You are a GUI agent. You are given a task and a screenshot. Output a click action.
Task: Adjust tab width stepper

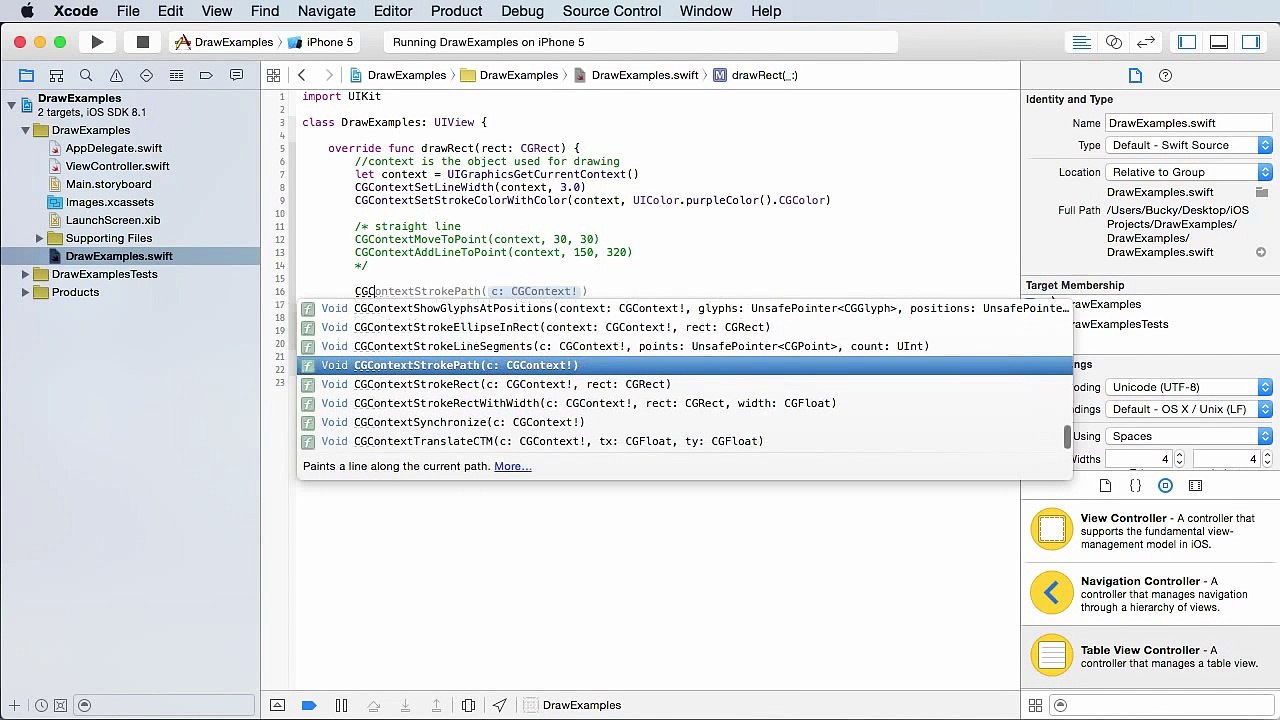pos(1179,459)
